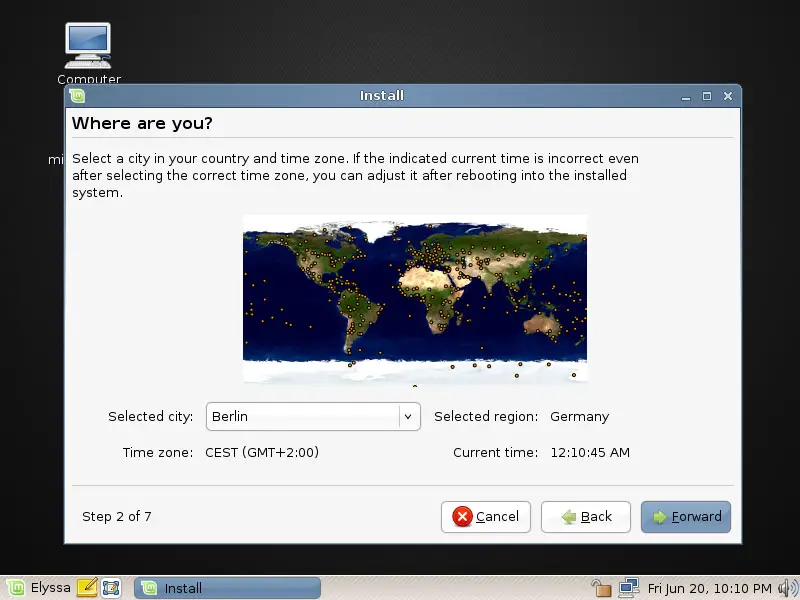Click the show desktop panel icon
This screenshot has width=800, height=600.
[111, 588]
